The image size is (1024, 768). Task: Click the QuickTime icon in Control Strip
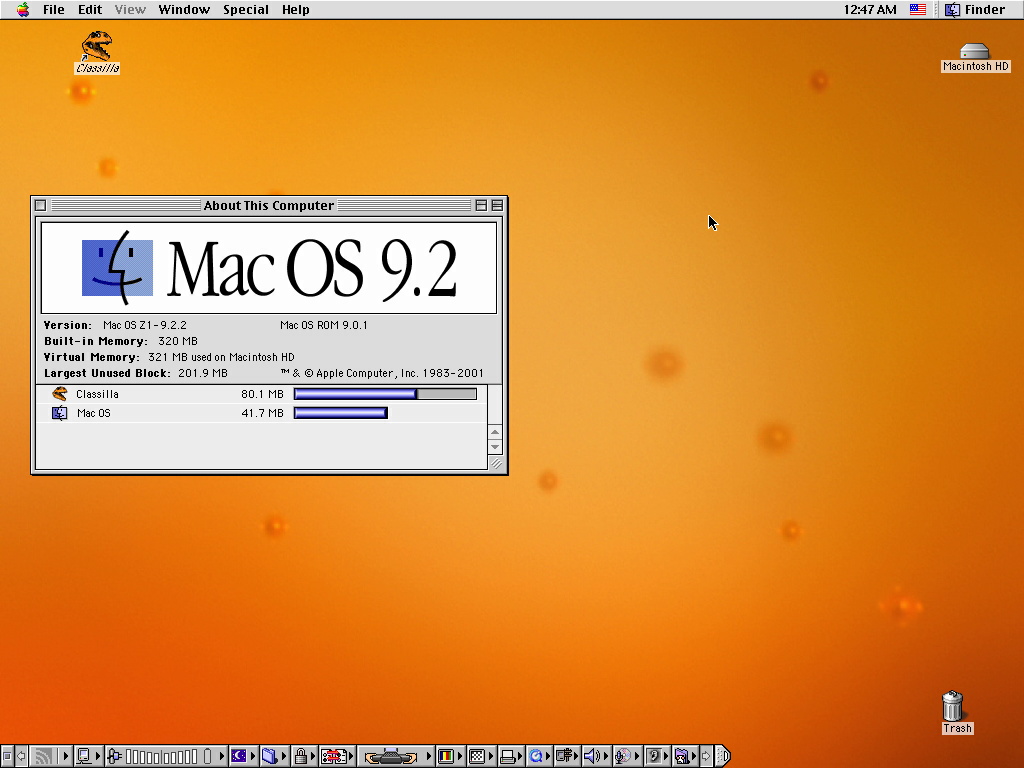537,756
